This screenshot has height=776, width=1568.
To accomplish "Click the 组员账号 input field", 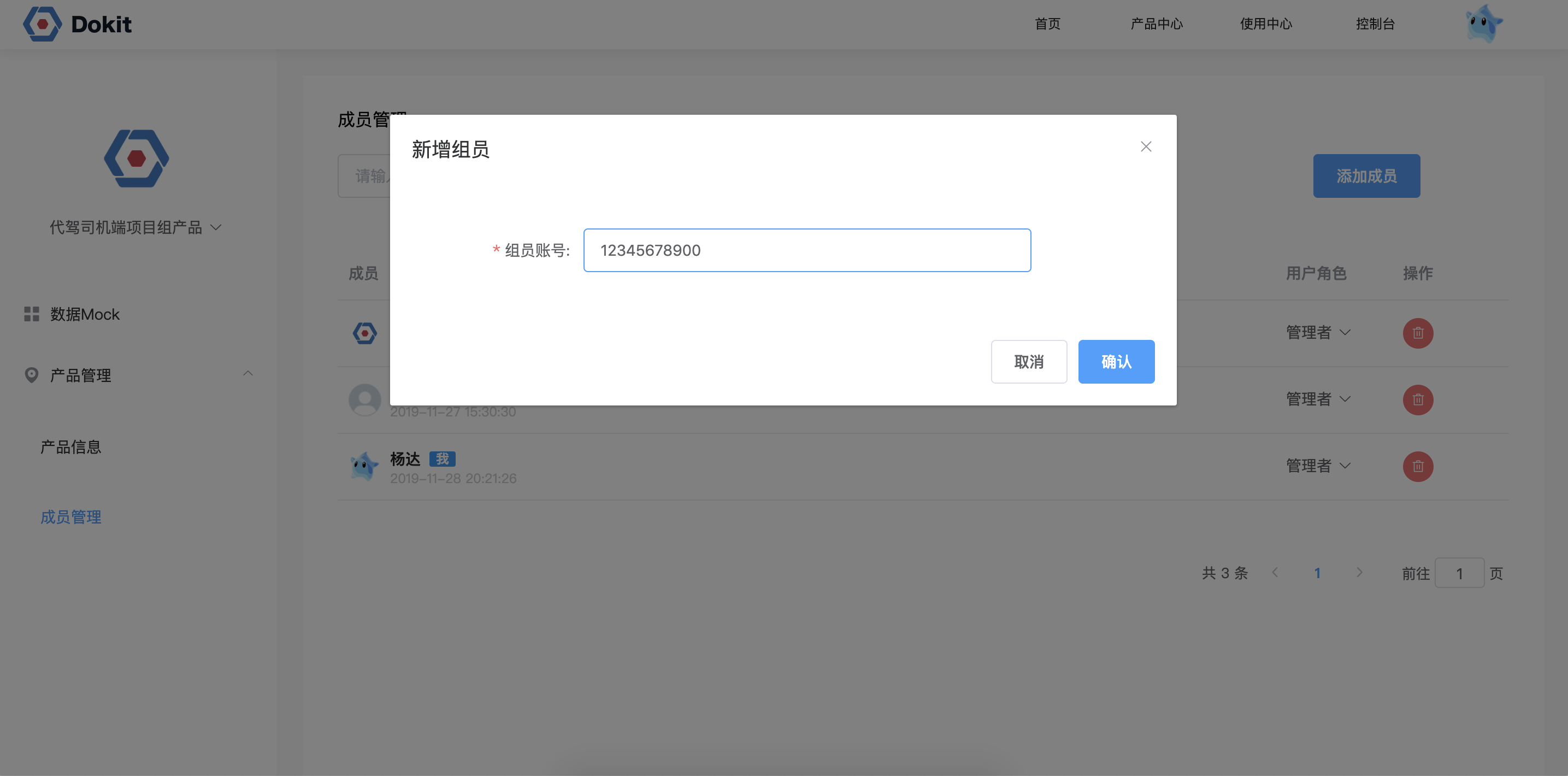I will click(x=806, y=250).
